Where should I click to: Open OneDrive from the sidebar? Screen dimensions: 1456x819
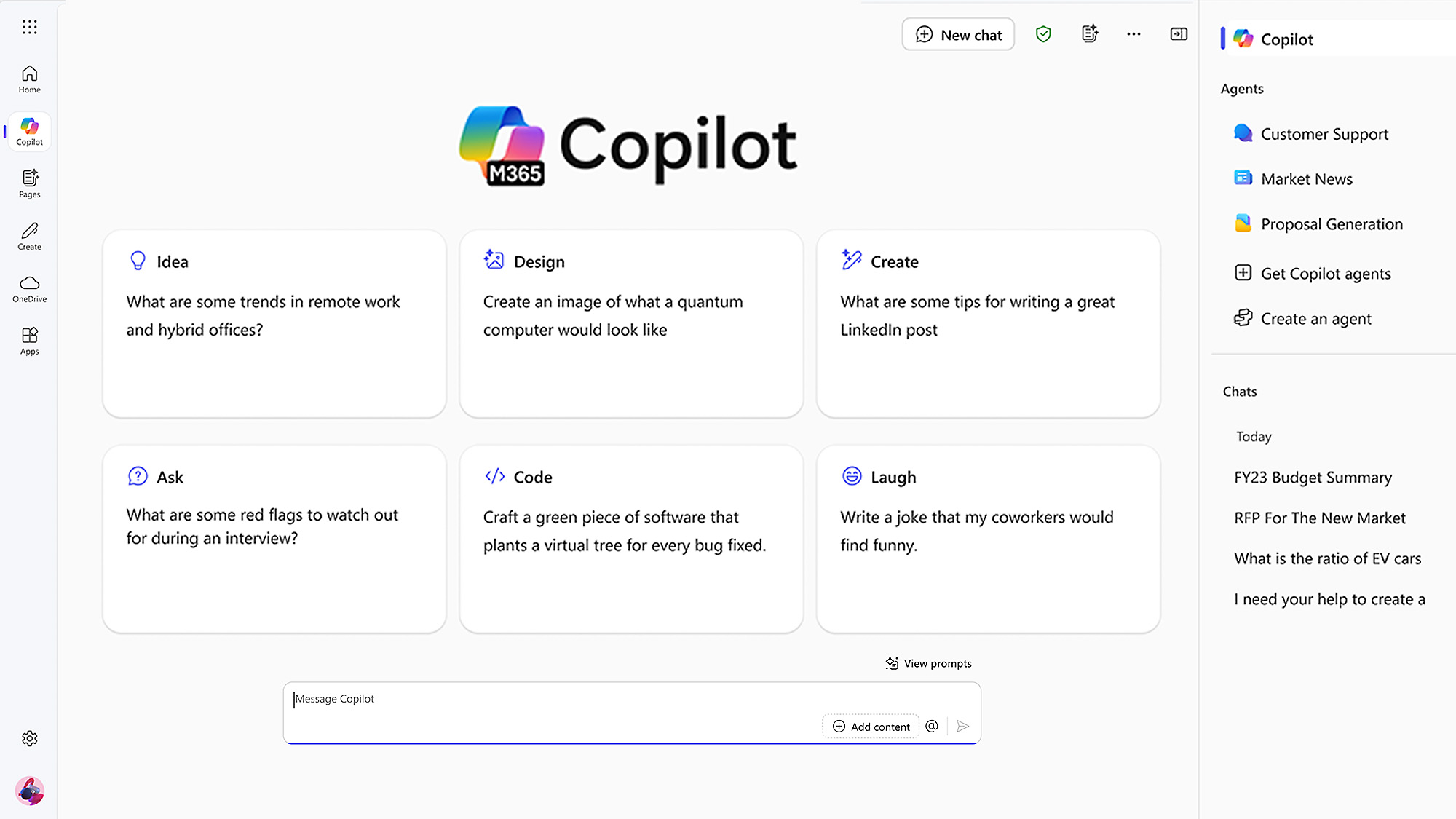pos(29,288)
